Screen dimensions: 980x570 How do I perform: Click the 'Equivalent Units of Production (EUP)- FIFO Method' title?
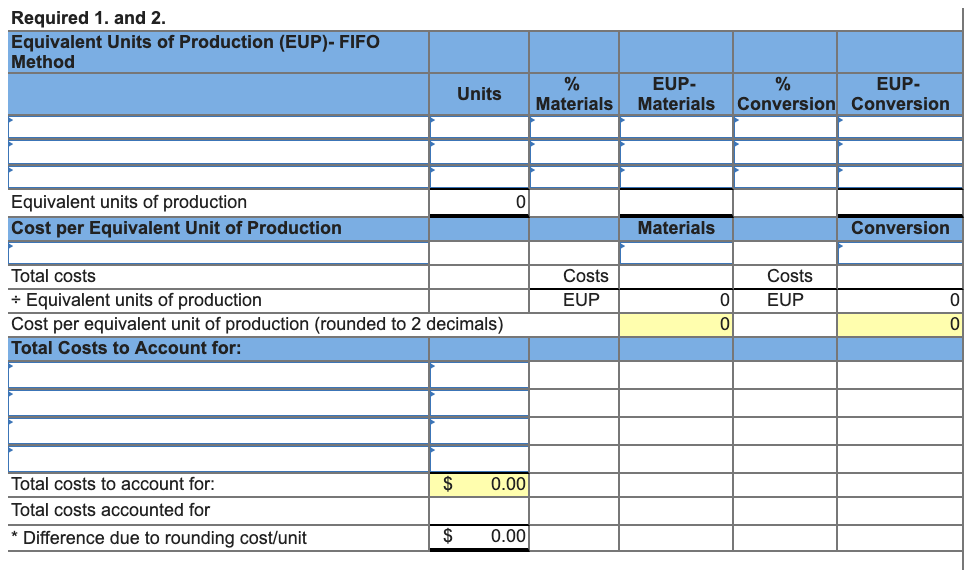click(x=195, y=52)
